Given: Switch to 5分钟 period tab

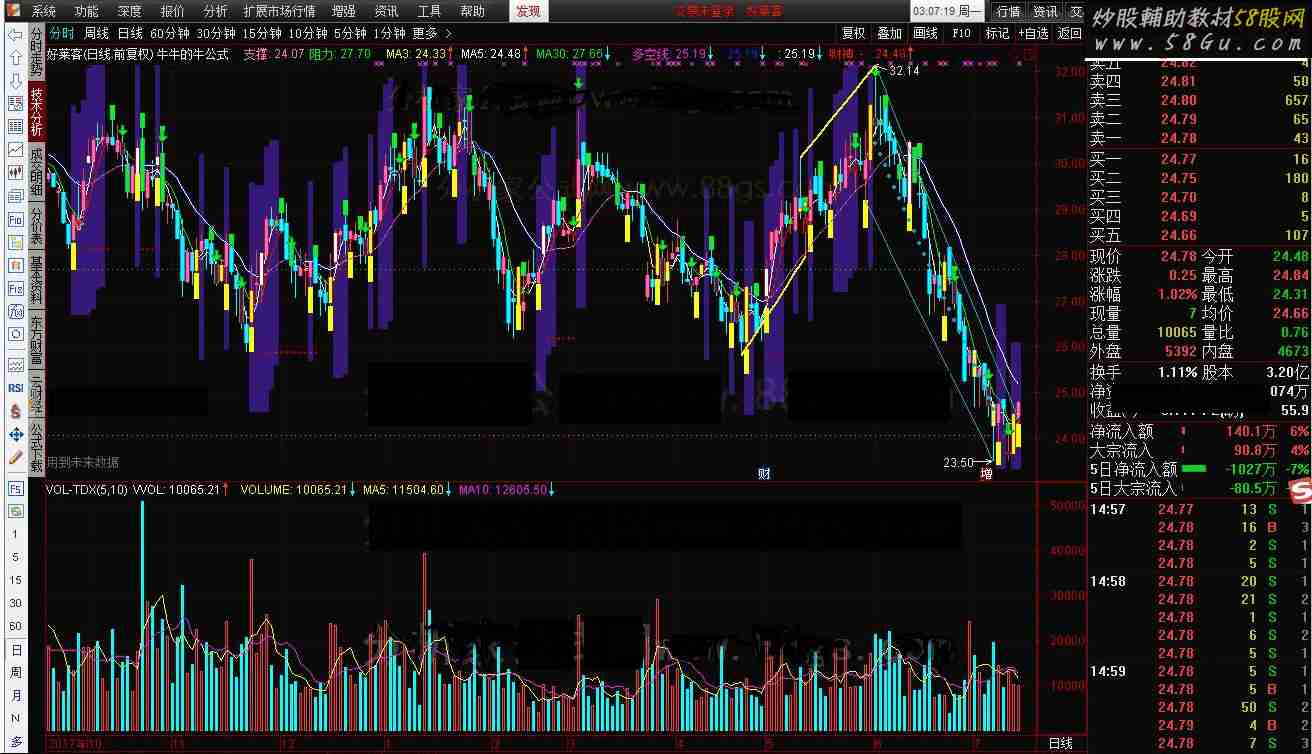Looking at the screenshot, I should tap(350, 33).
